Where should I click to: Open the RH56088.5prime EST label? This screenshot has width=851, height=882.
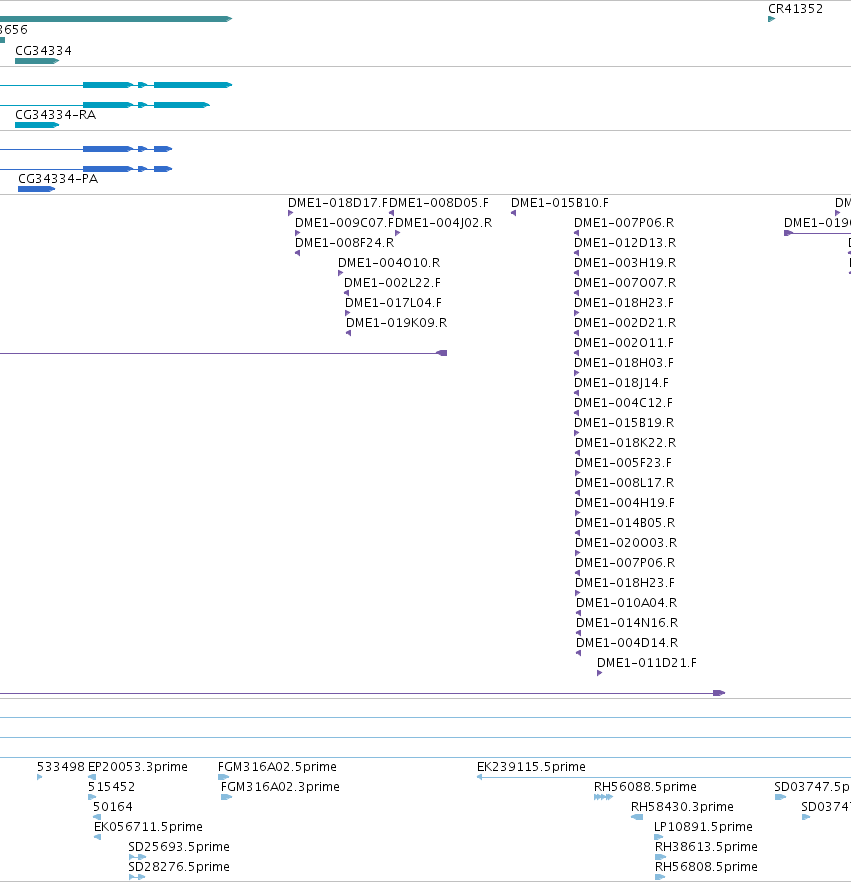click(x=645, y=787)
